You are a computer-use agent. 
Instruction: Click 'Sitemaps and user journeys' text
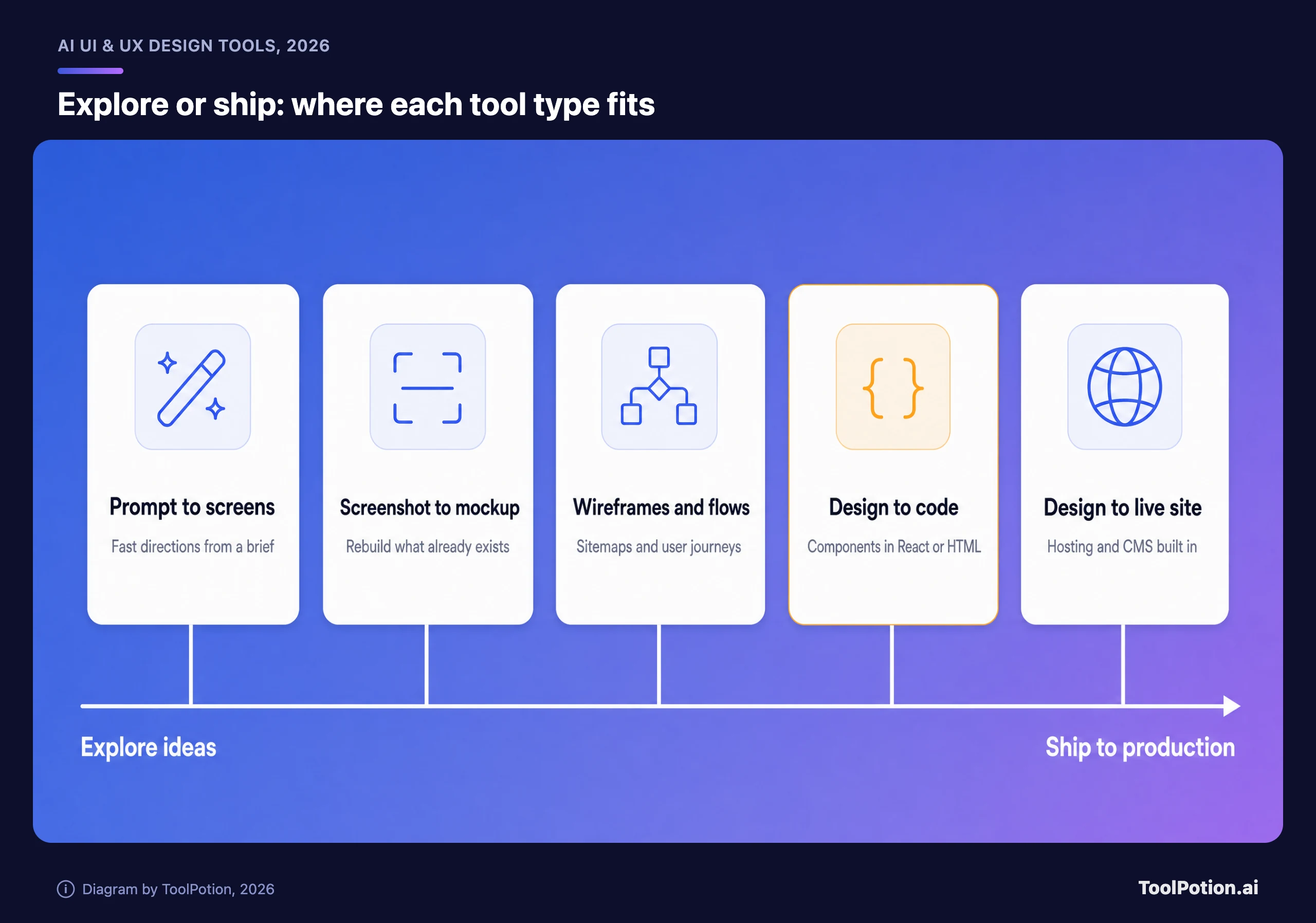(x=659, y=547)
